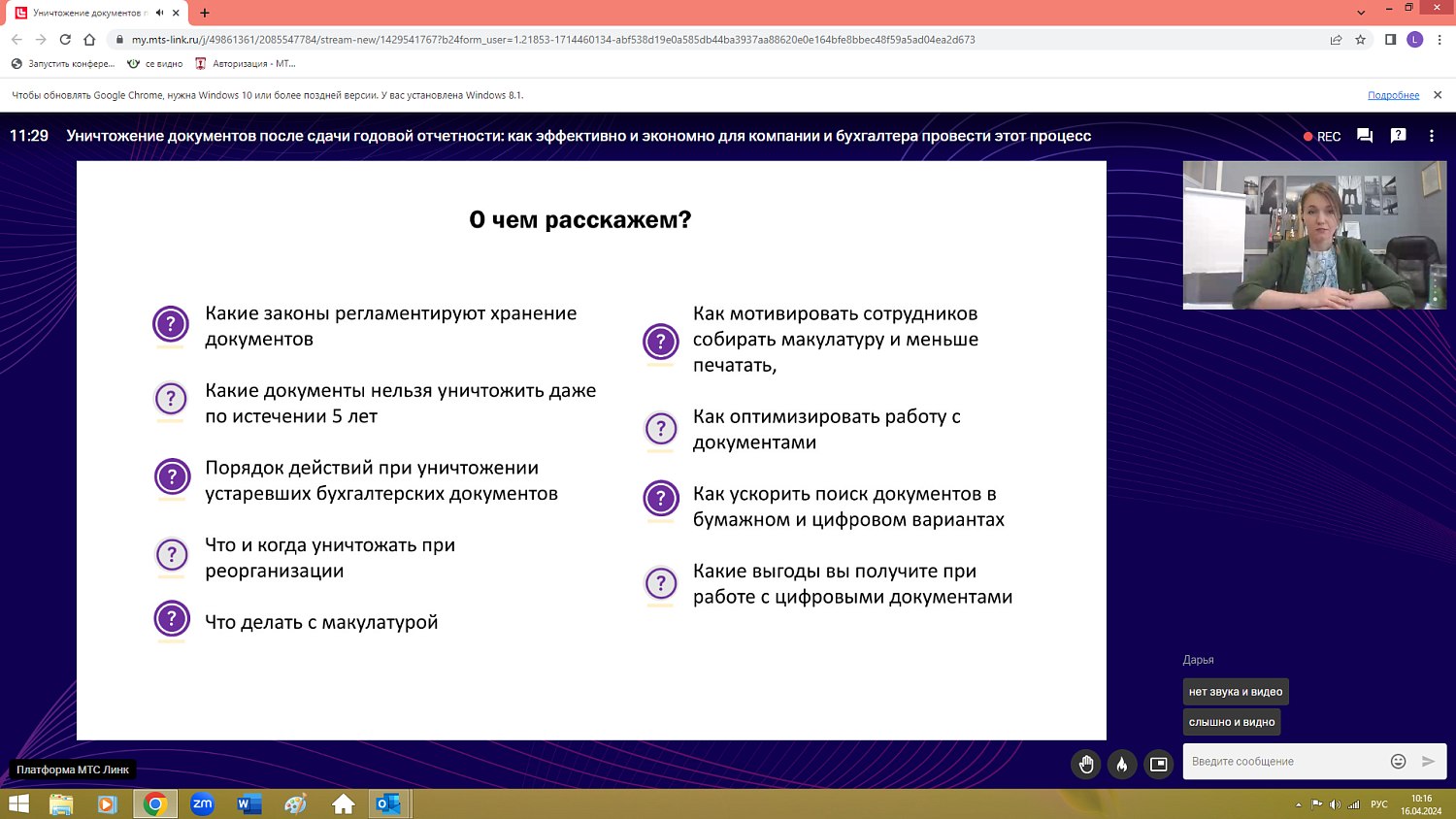Open the emoji picker in chat

pyautogui.click(x=1396, y=761)
